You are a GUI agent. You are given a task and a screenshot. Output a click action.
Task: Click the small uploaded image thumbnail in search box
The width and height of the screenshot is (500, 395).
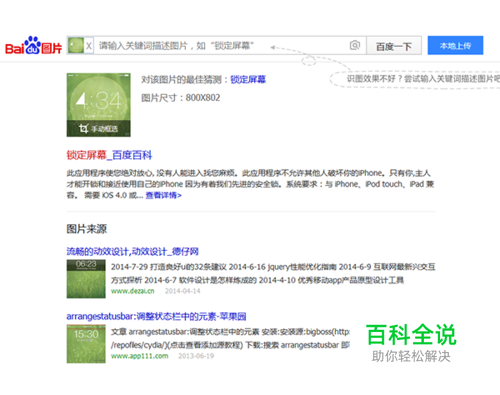coord(76,45)
